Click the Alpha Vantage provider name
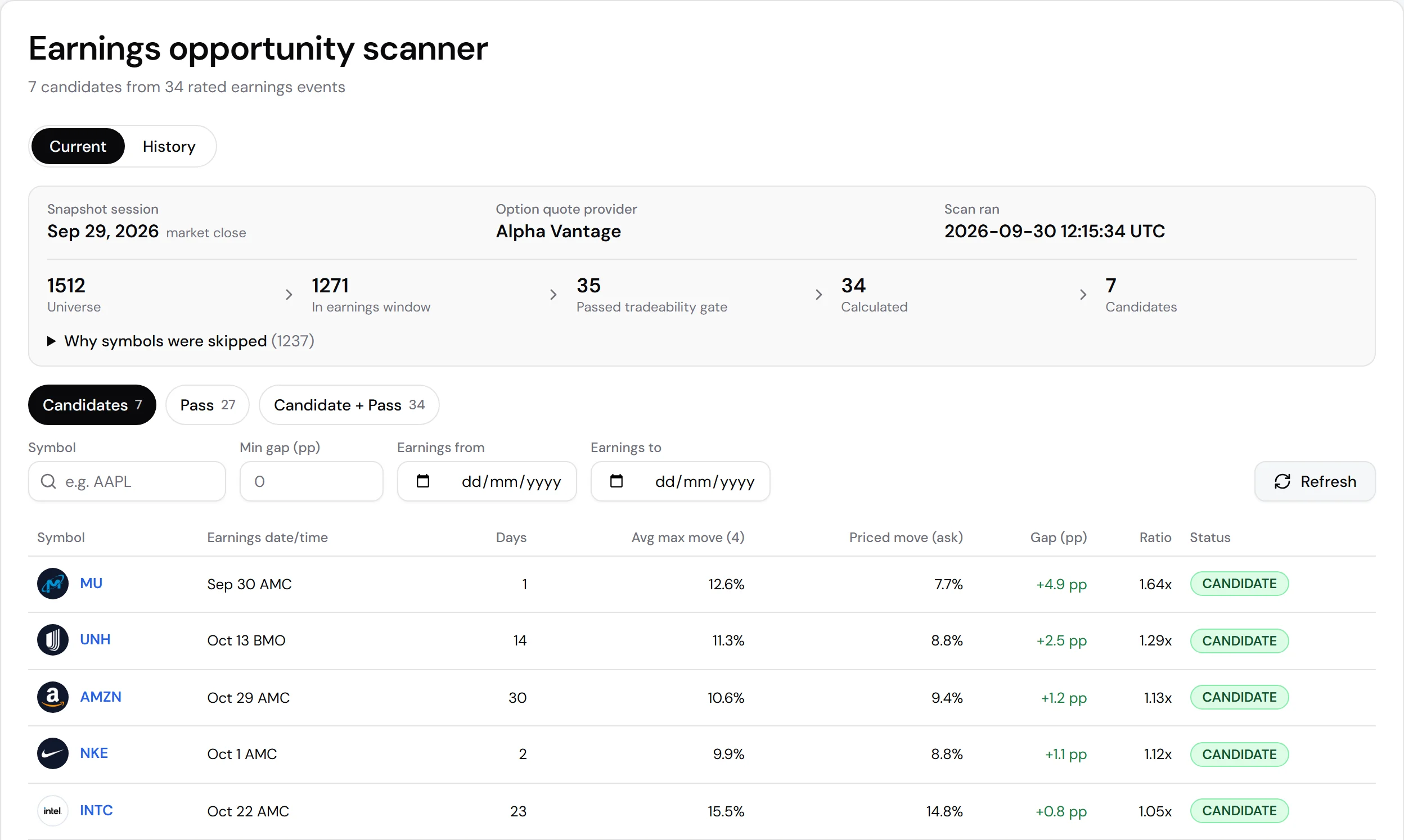1404x840 pixels. click(x=558, y=232)
